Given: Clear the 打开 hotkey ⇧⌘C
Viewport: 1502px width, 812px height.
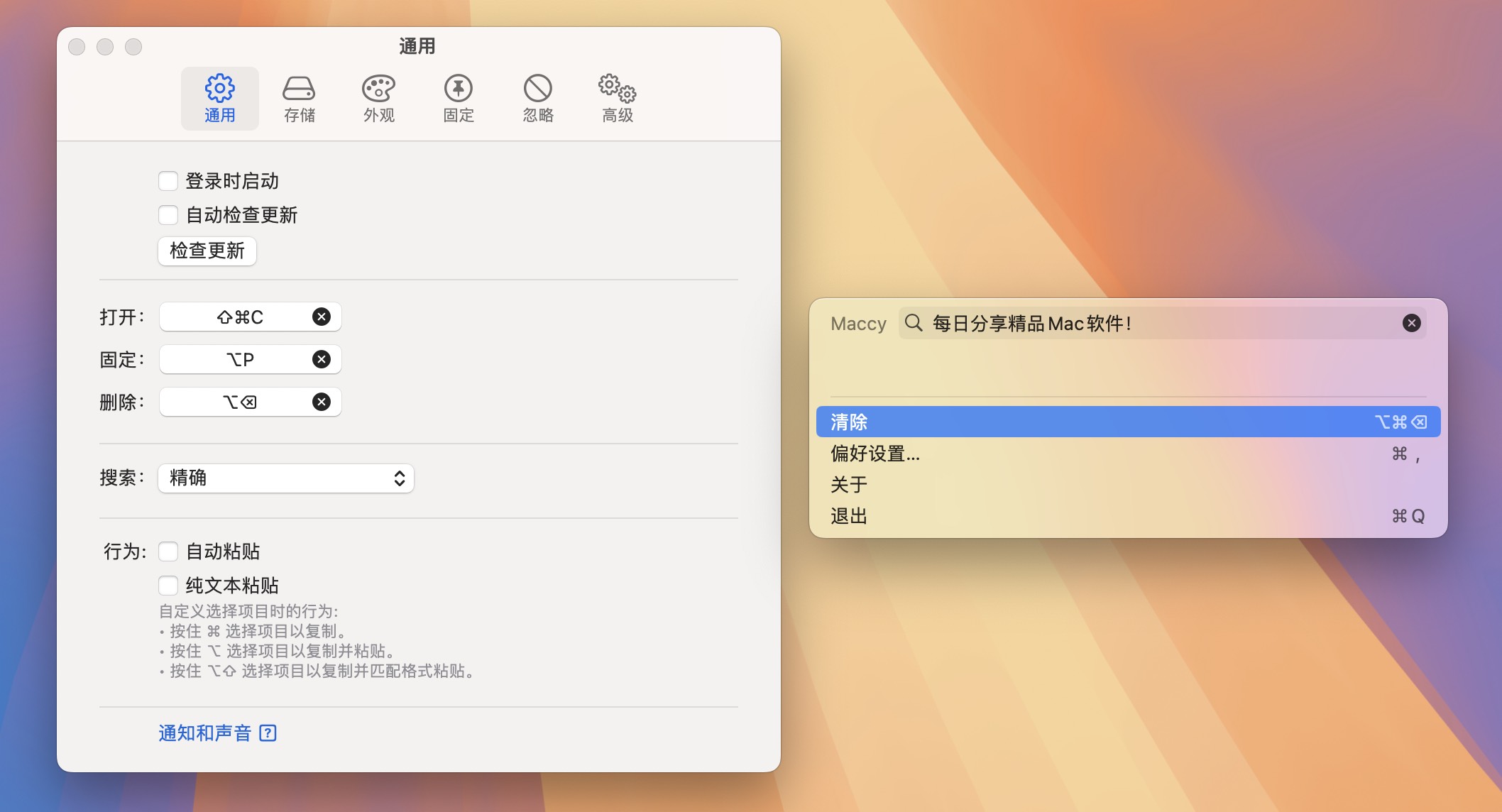Looking at the screenshot, I should point(321,317).
